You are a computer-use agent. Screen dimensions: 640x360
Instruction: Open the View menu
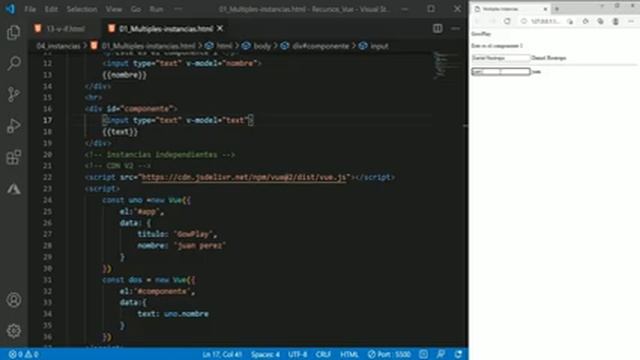pyautogui.click(x=113, y=9)
